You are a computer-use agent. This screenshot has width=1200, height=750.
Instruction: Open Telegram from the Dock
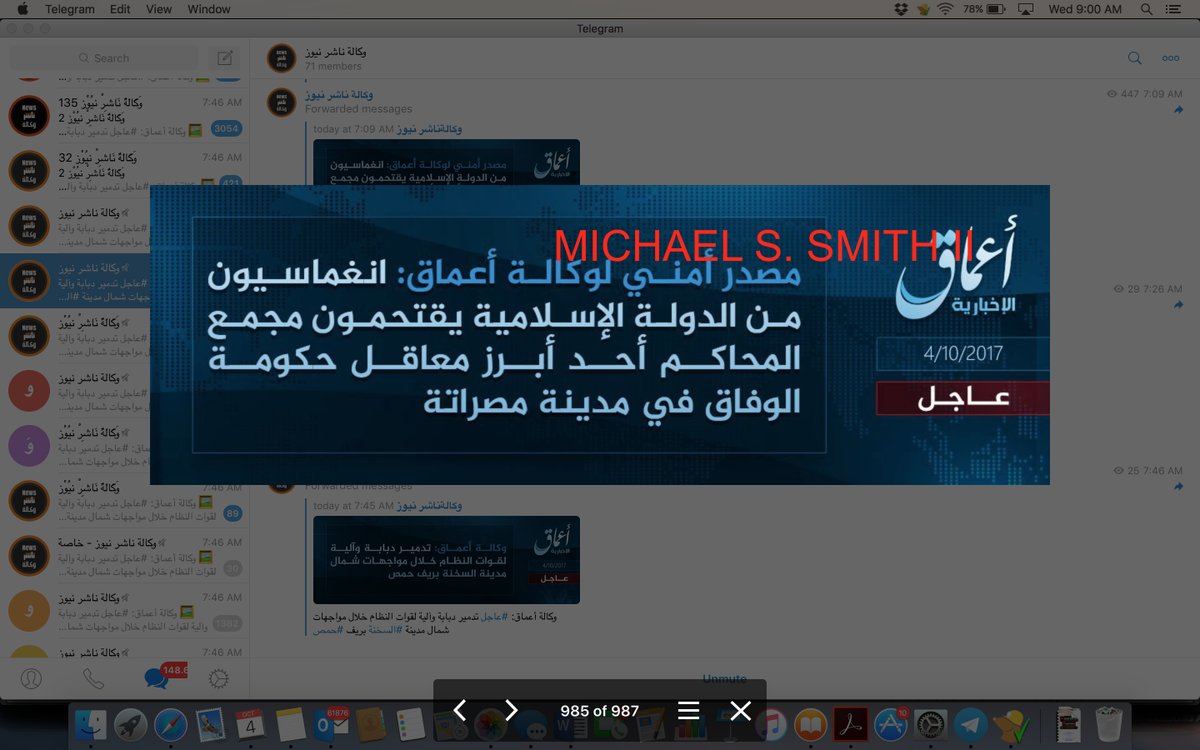click(x=971, y=725)
